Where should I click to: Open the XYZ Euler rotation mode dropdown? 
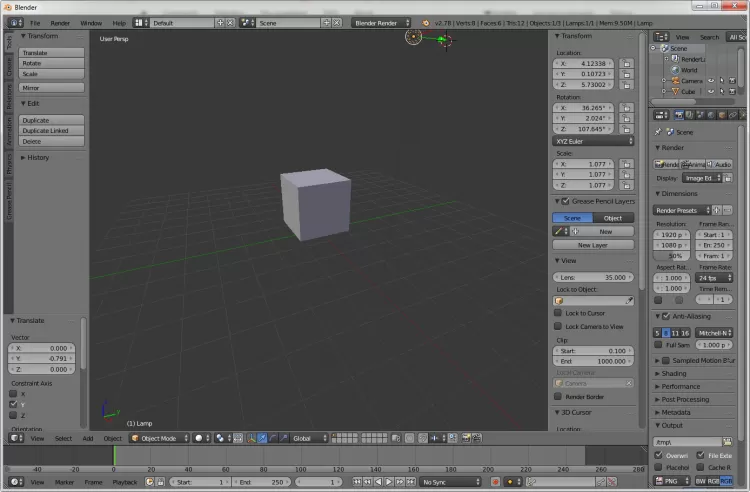(594, 141)
